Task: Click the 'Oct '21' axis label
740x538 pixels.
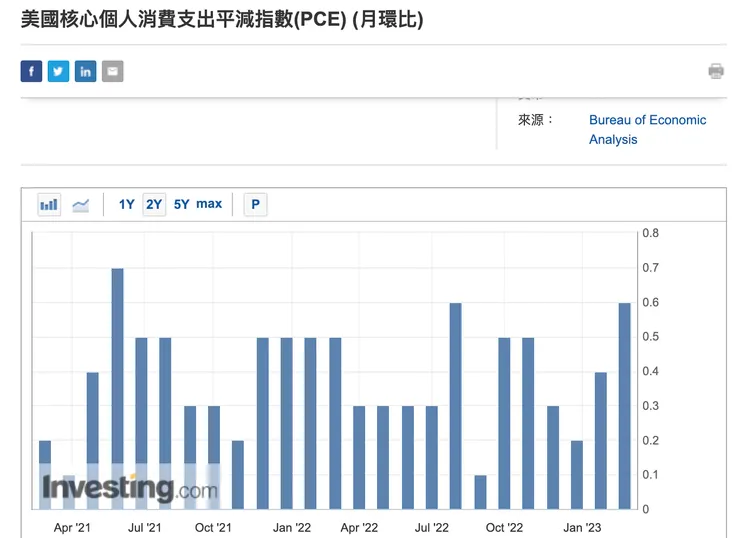Action: [x=213, y=528]
